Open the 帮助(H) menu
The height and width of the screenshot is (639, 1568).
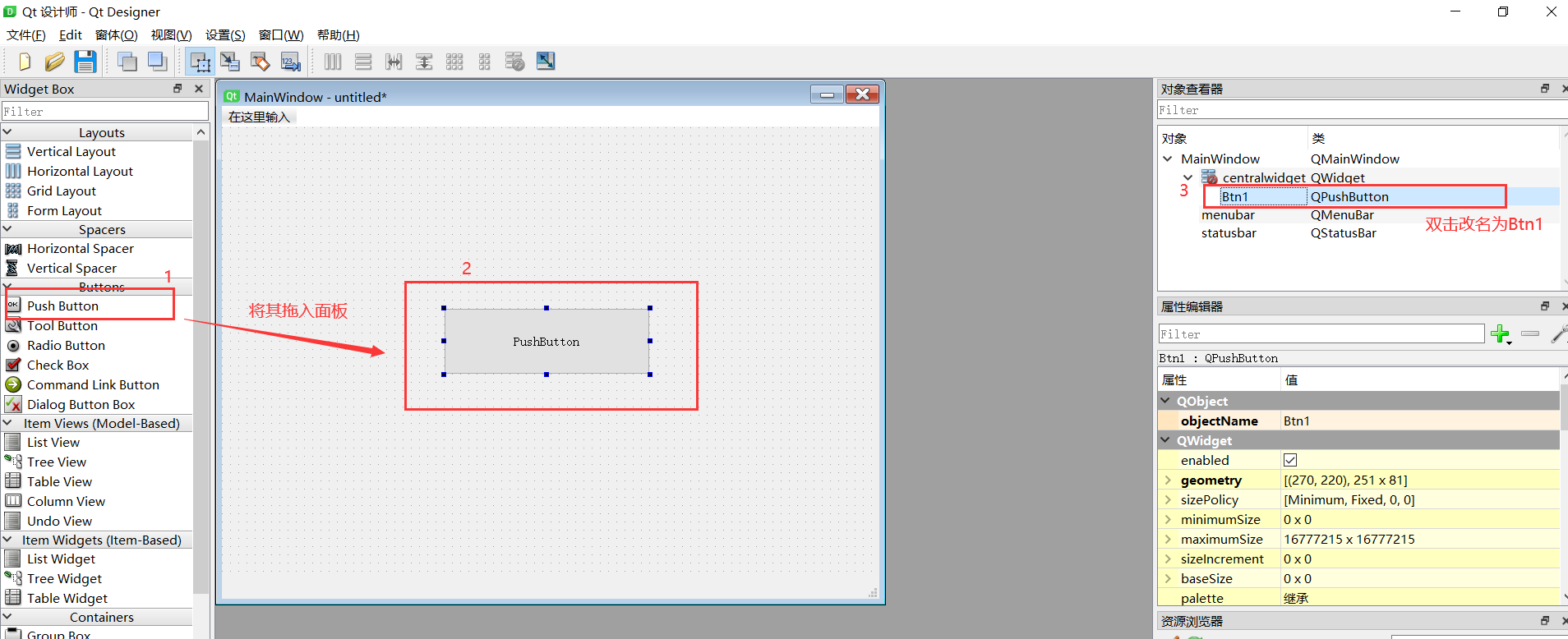tap(339, 34)
